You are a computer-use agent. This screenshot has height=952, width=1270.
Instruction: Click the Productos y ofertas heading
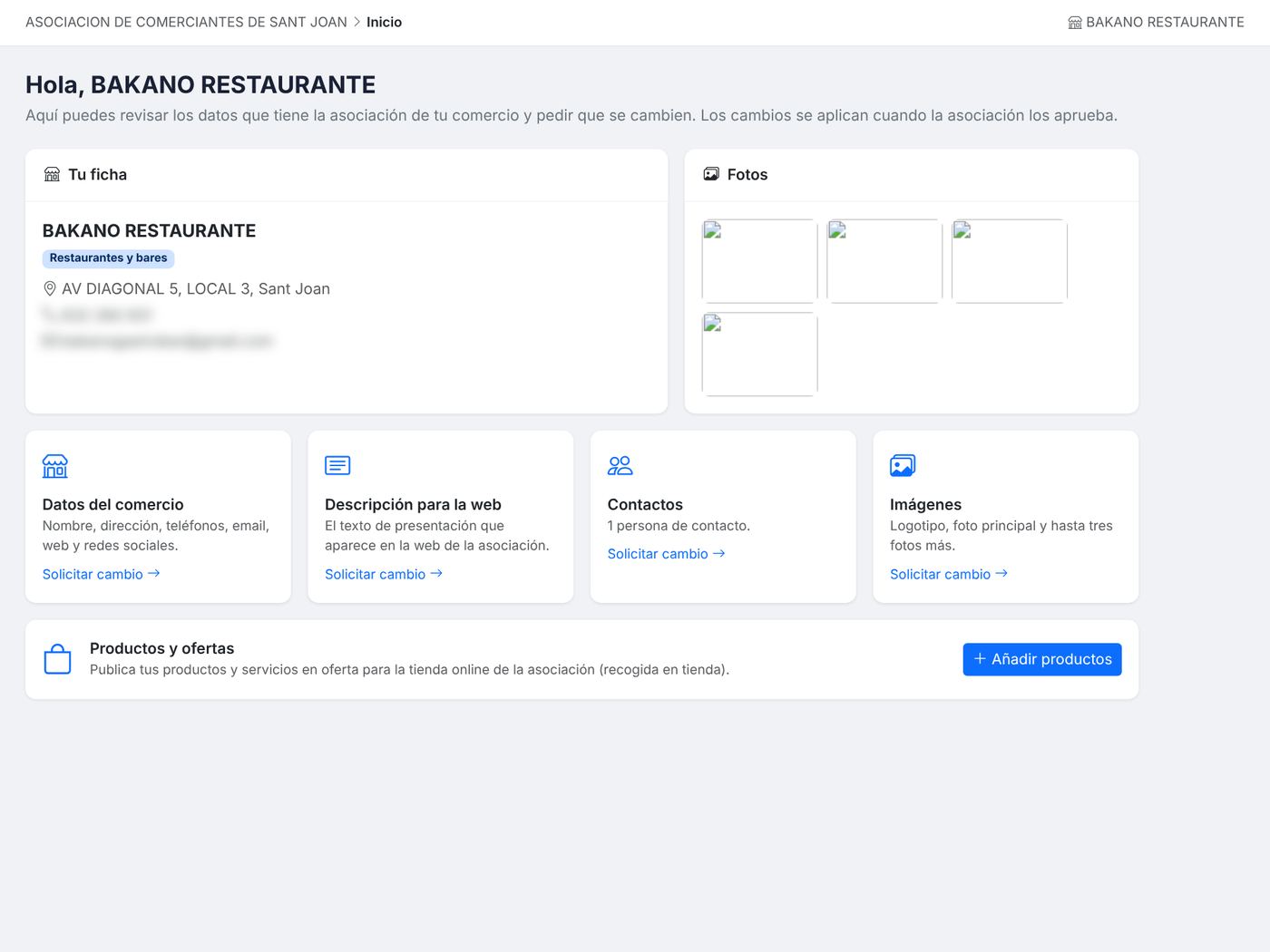pos(161,648)
